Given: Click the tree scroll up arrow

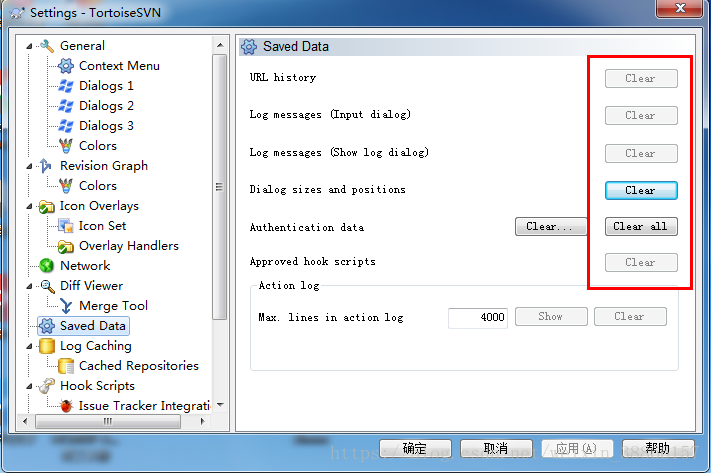Looking at the screenshot, I should tap(220, 45).
